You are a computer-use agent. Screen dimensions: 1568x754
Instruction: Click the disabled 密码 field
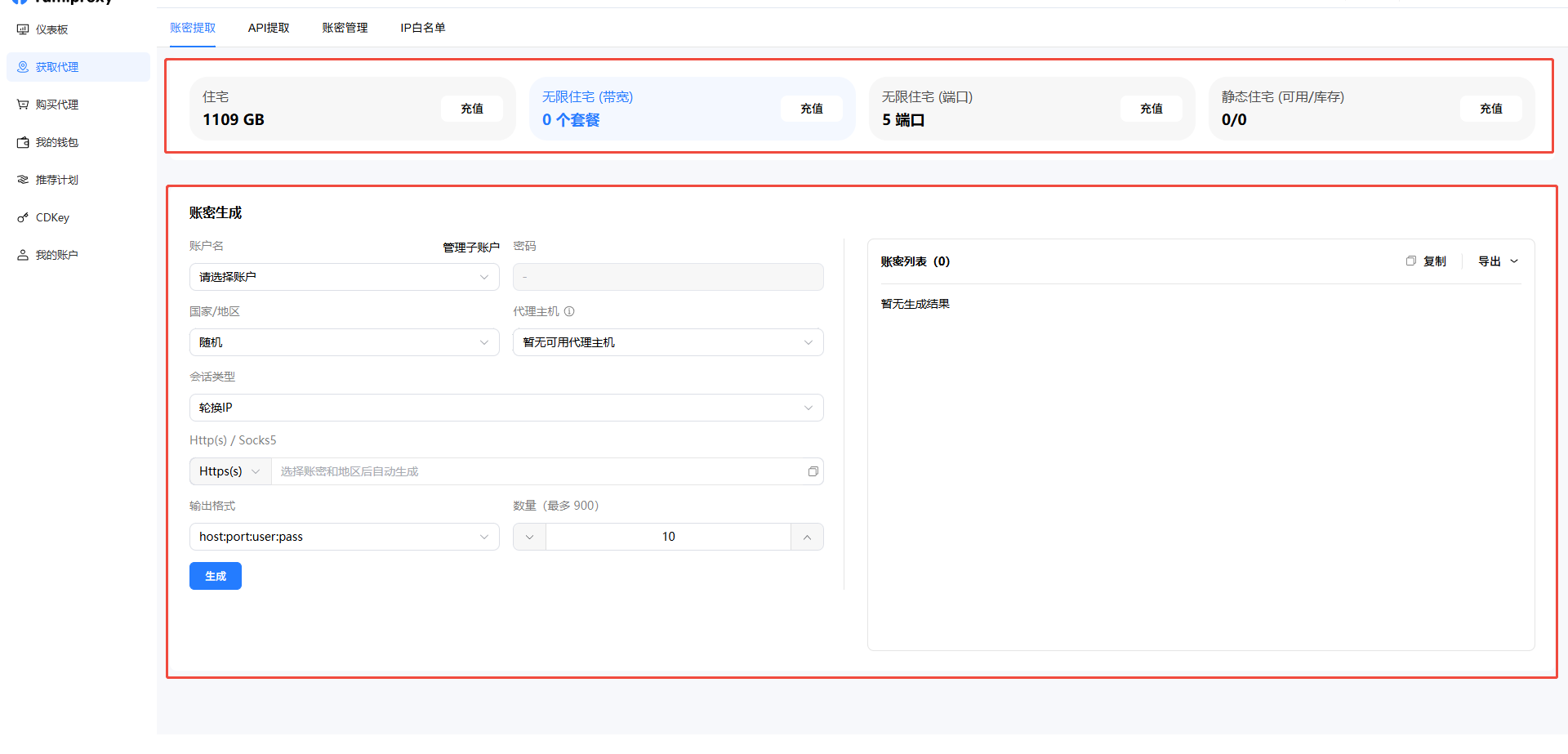[668, 277]
